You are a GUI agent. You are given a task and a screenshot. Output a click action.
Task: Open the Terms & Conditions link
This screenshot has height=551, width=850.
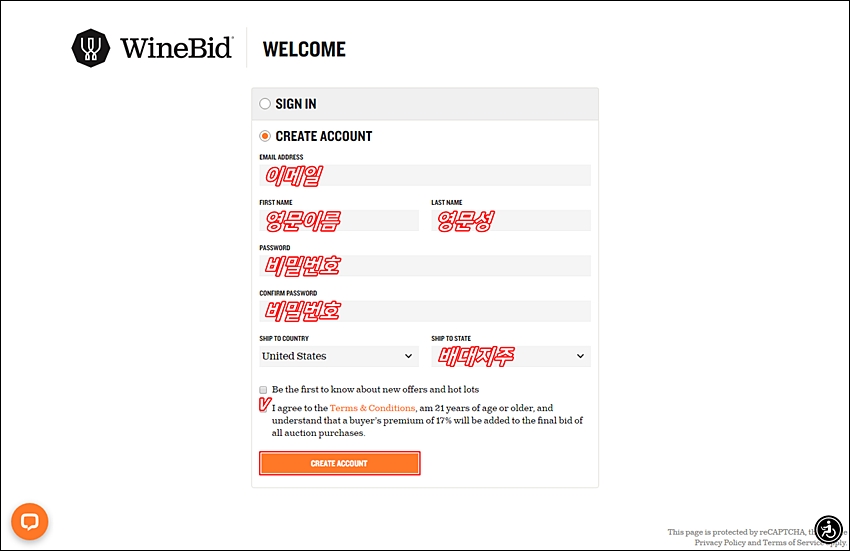click(372, 408)
